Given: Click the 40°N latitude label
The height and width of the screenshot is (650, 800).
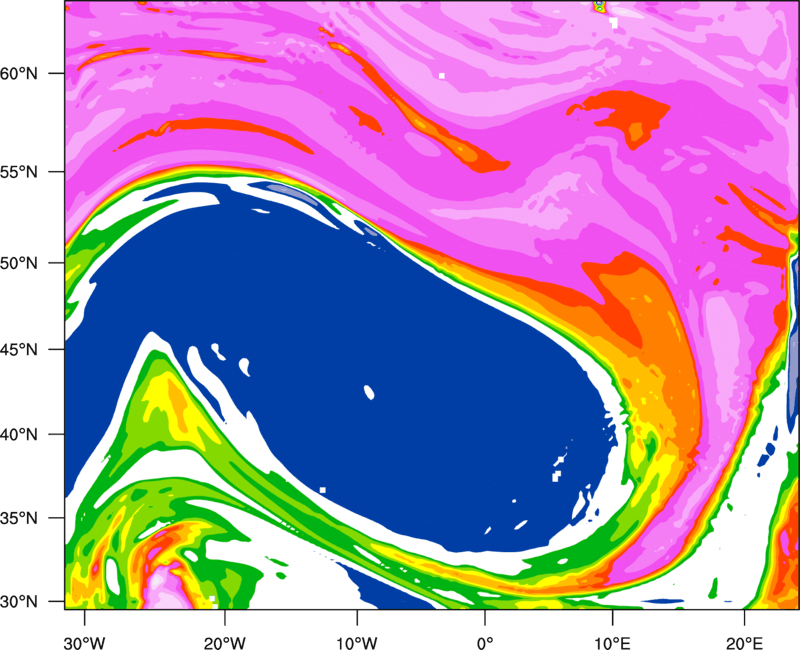Looking at the screenshot, I should click(19, 435).
